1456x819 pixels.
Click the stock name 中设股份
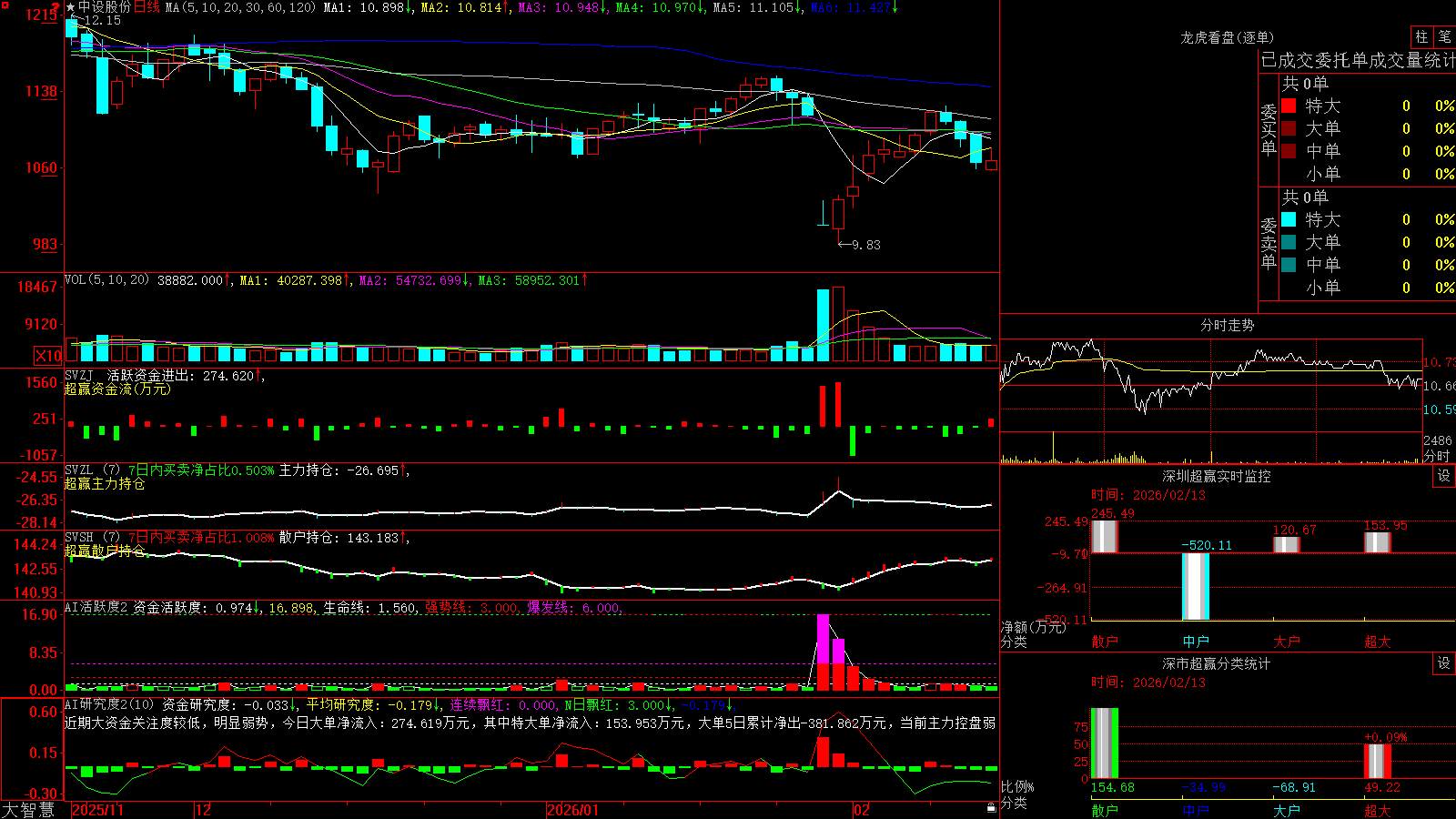105,7
